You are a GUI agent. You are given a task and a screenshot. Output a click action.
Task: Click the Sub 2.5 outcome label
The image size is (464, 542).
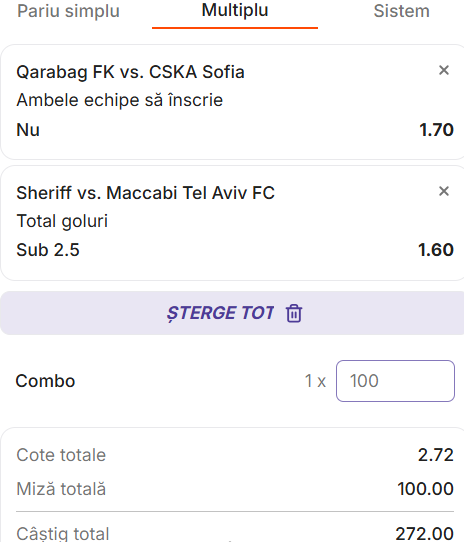pyautogui.click(x=48, y=250)
